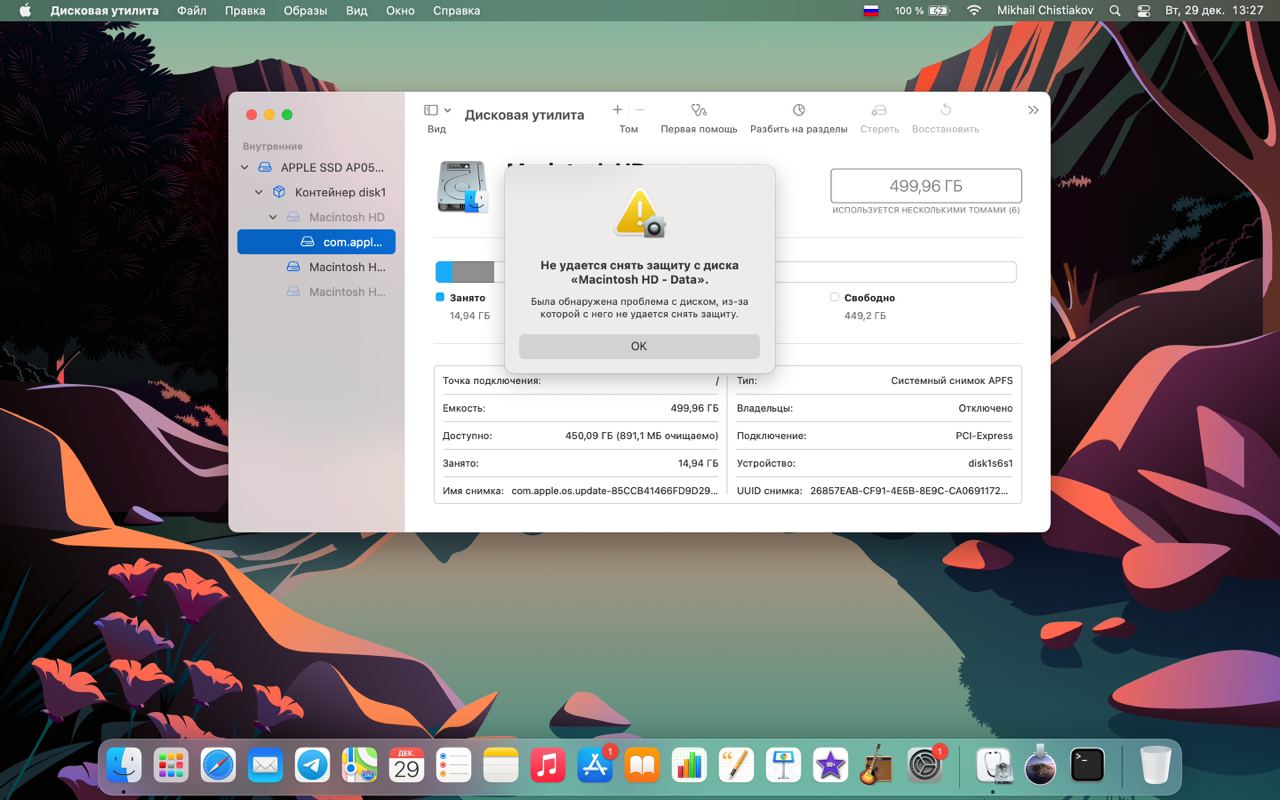Screen dimensions: 1280x800
Task: Collapse the APPLE SSD AP05… disk tree
Action: pyautogui.click(x=245, y=168)
